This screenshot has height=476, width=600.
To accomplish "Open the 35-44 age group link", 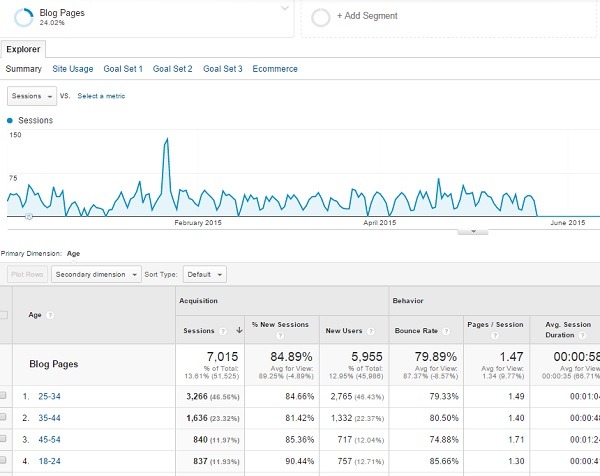I will [x=49, y=418].
